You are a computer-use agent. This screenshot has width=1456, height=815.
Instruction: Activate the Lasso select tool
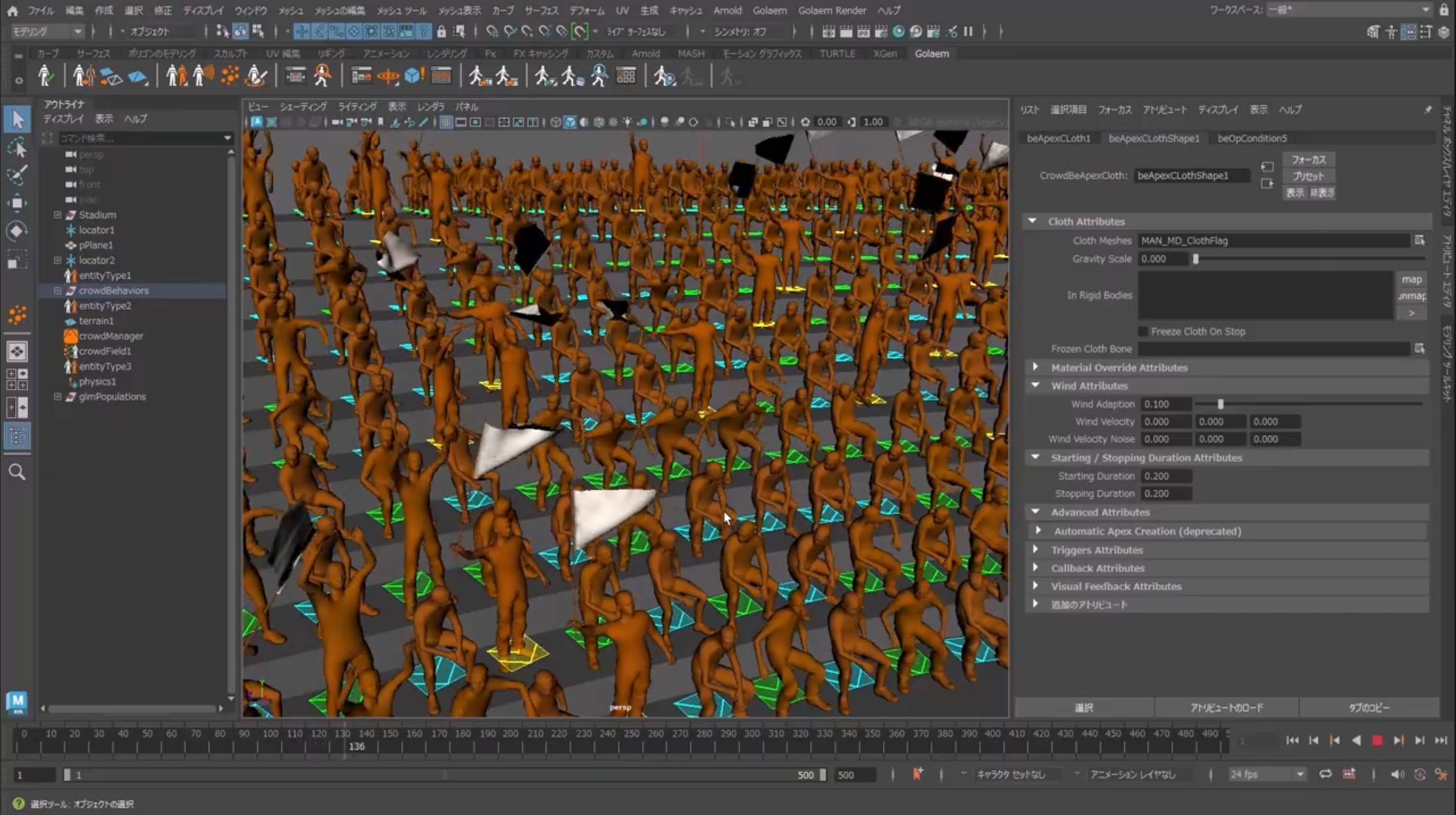[17, 147]
